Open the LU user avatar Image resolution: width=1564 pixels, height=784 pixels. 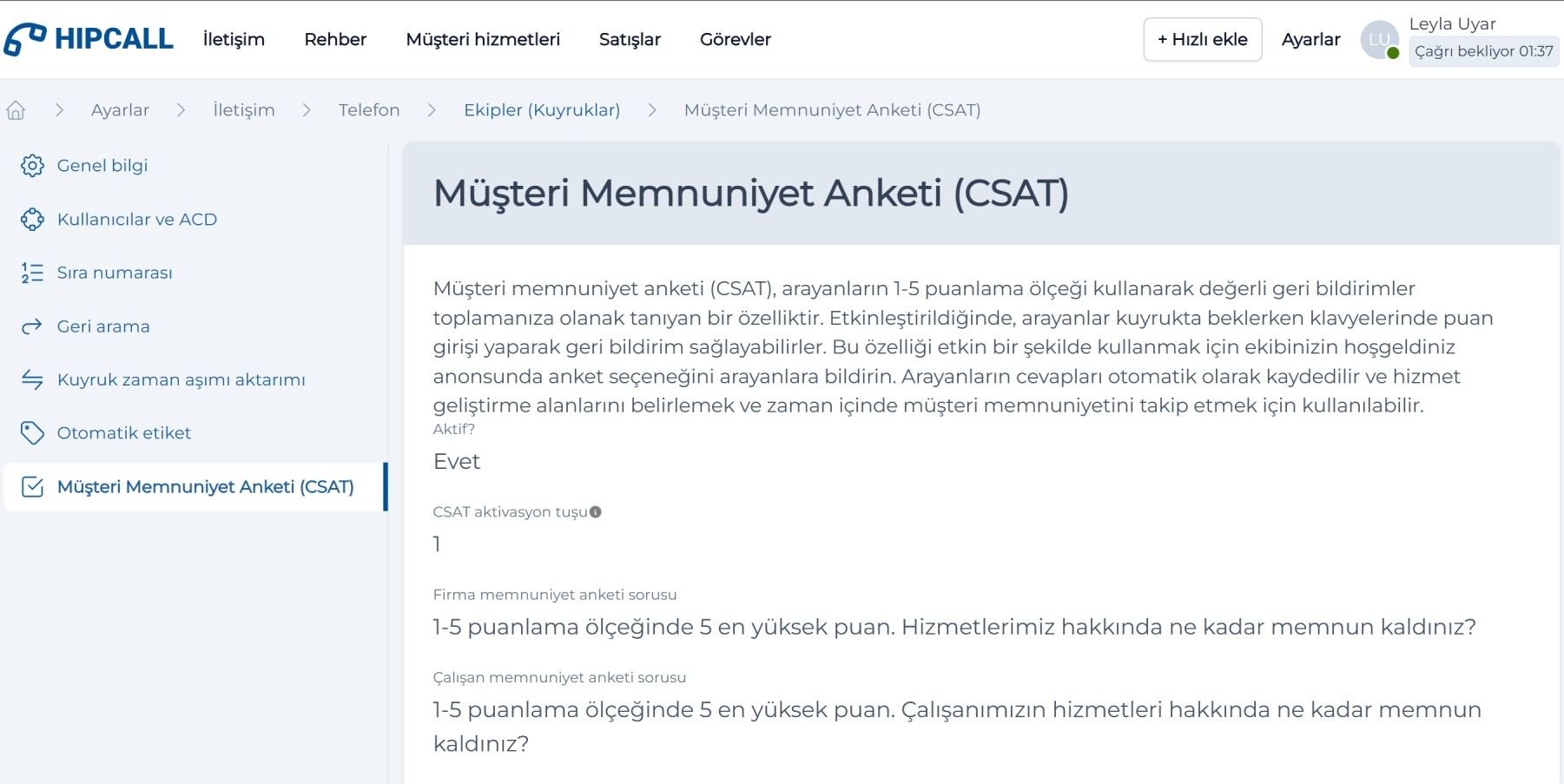pyautogui.click(x=1380, y=40)
